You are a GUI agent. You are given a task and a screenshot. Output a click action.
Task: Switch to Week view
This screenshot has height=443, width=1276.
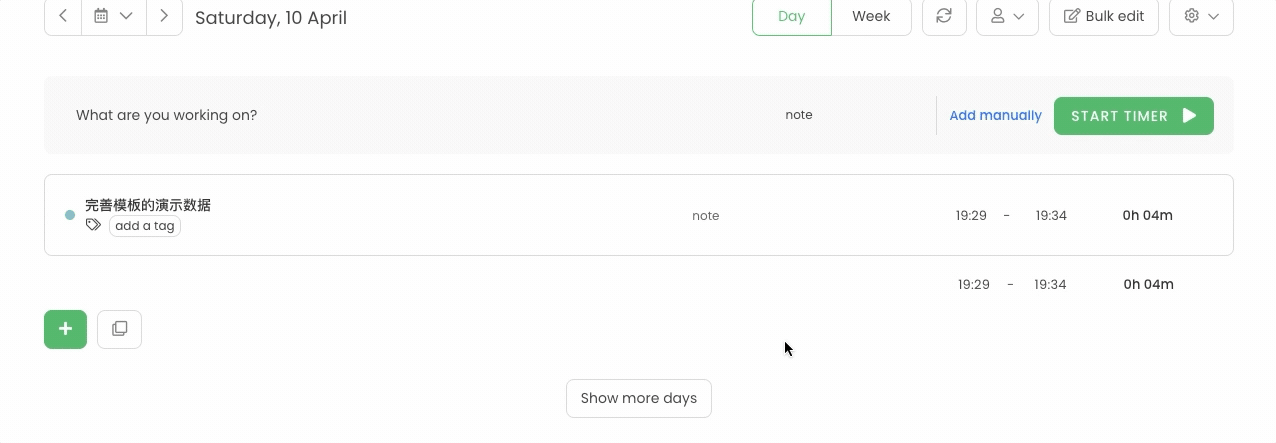pyautogui.click(x=871, y=17)
